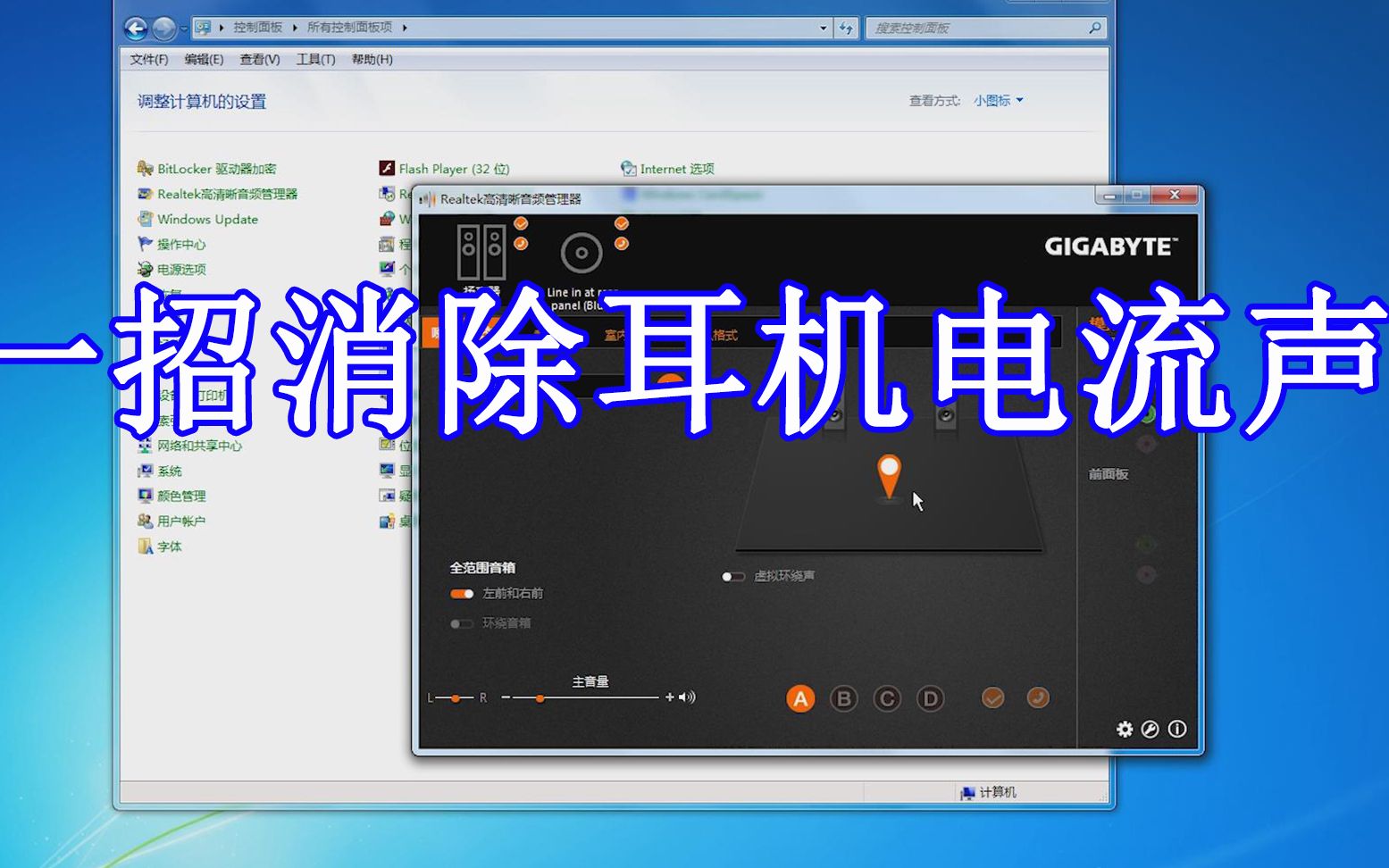This screenshot has width=1389, height=868.
Task: Open the information icon in Realtek manager
Action: (1177, 730)
